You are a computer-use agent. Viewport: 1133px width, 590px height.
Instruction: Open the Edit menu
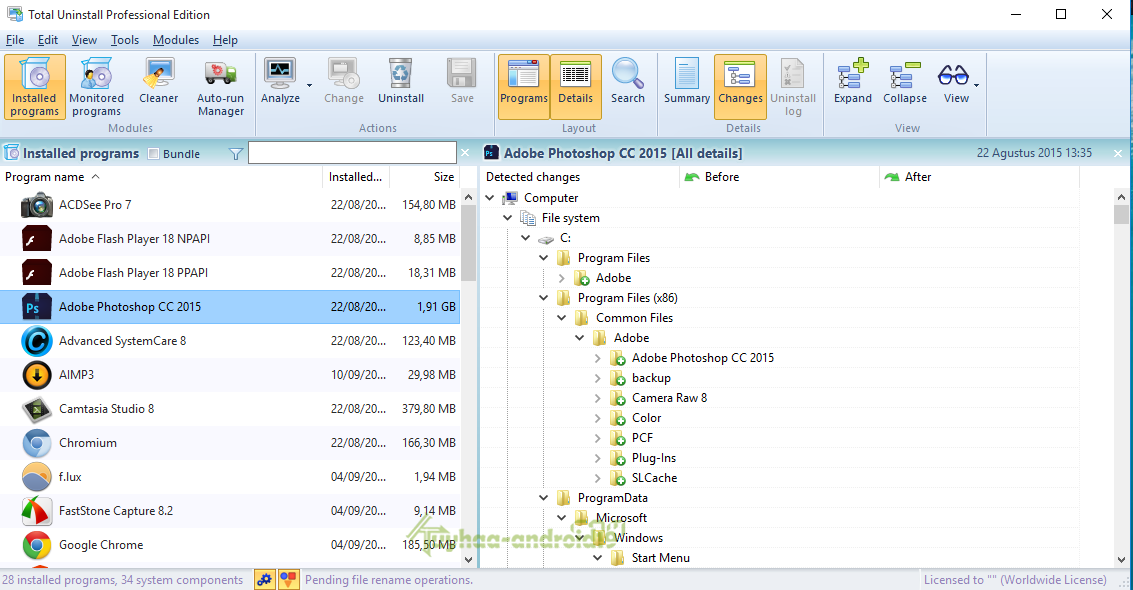point(48,40)
